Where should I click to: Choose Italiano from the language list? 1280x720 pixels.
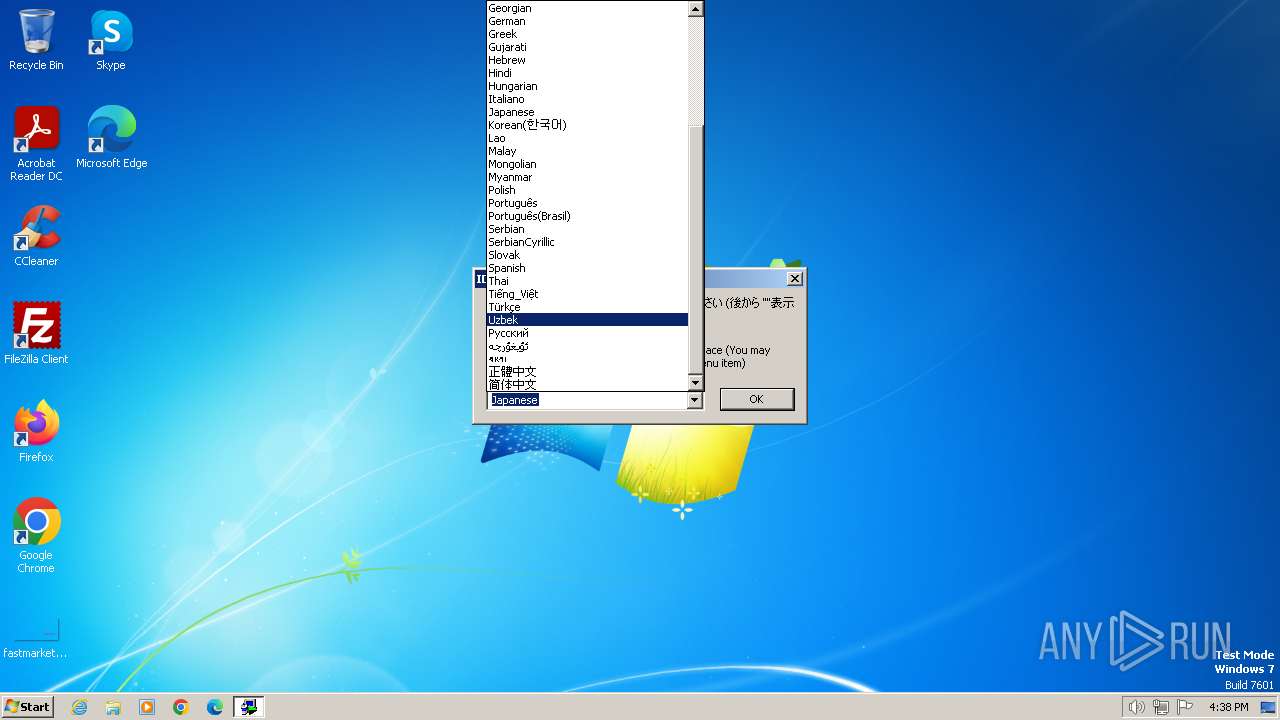coord(587,99)
